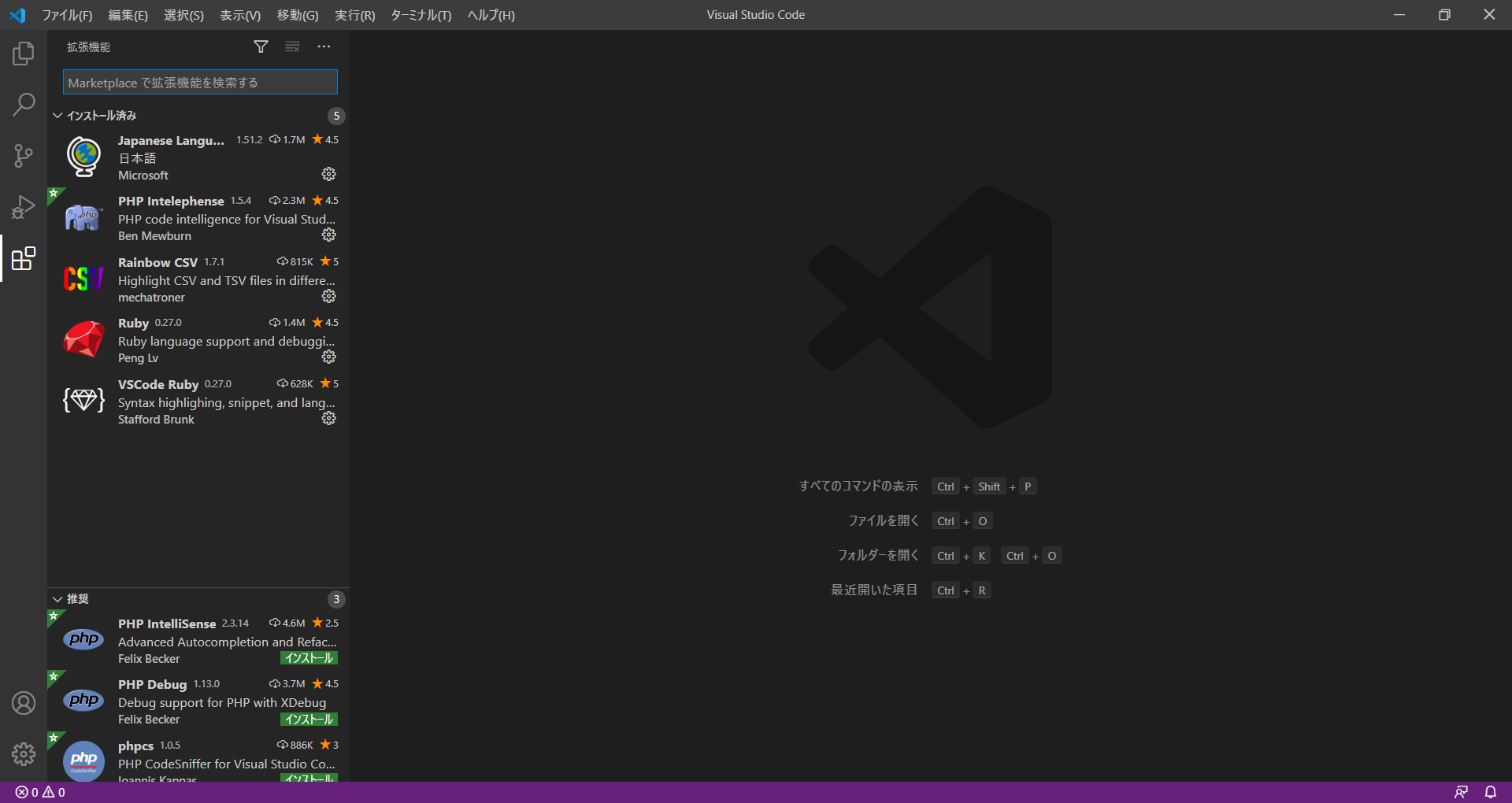The width and height of the screenshot is (1512, 803).
Task: Click the PHP Intelephense elephant icon
Action: 83,217
